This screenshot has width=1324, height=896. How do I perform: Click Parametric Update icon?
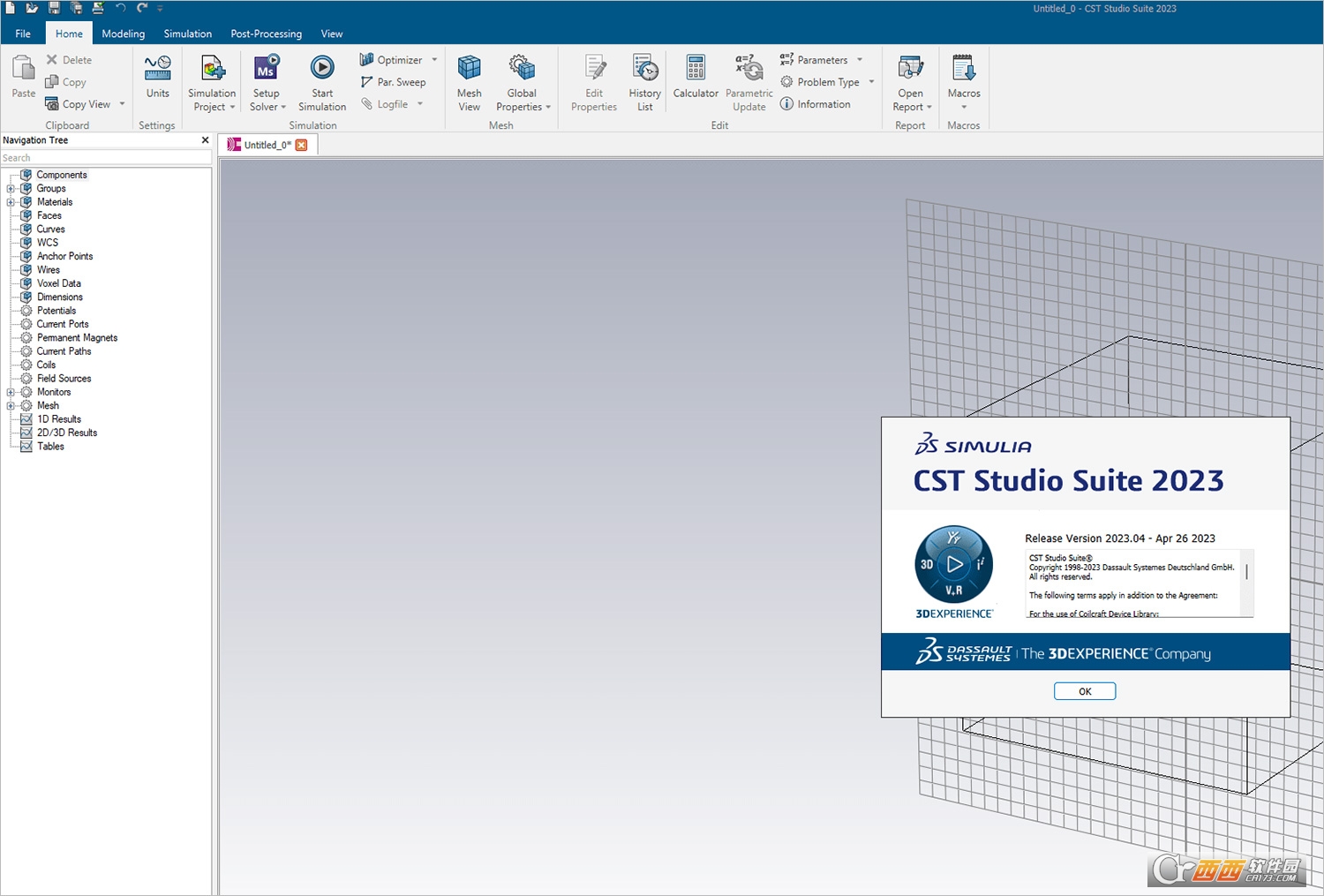pyautogui.click(x=749, y=67)
